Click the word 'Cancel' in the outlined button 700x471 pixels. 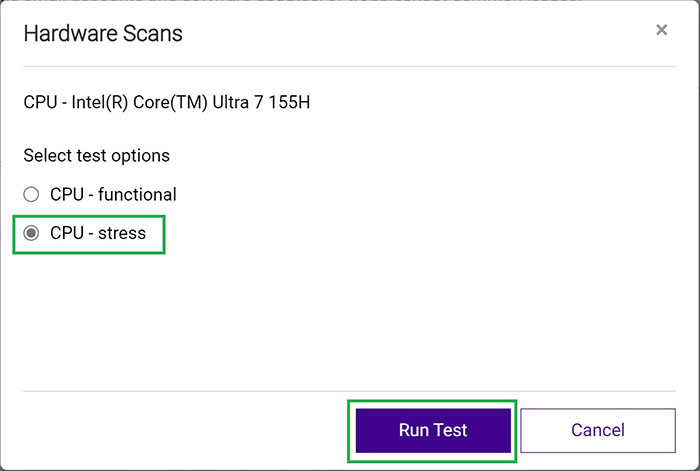(x=598, y=430)
